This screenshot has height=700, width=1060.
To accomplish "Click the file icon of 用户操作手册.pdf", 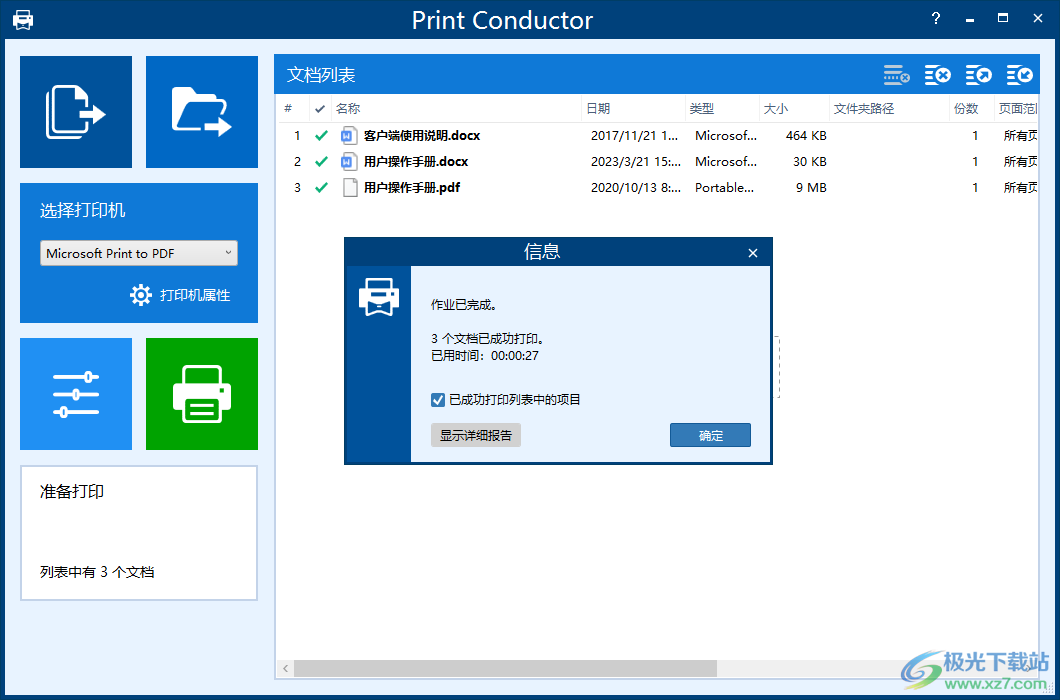I will pyautogui.click(x=350, y=187).
